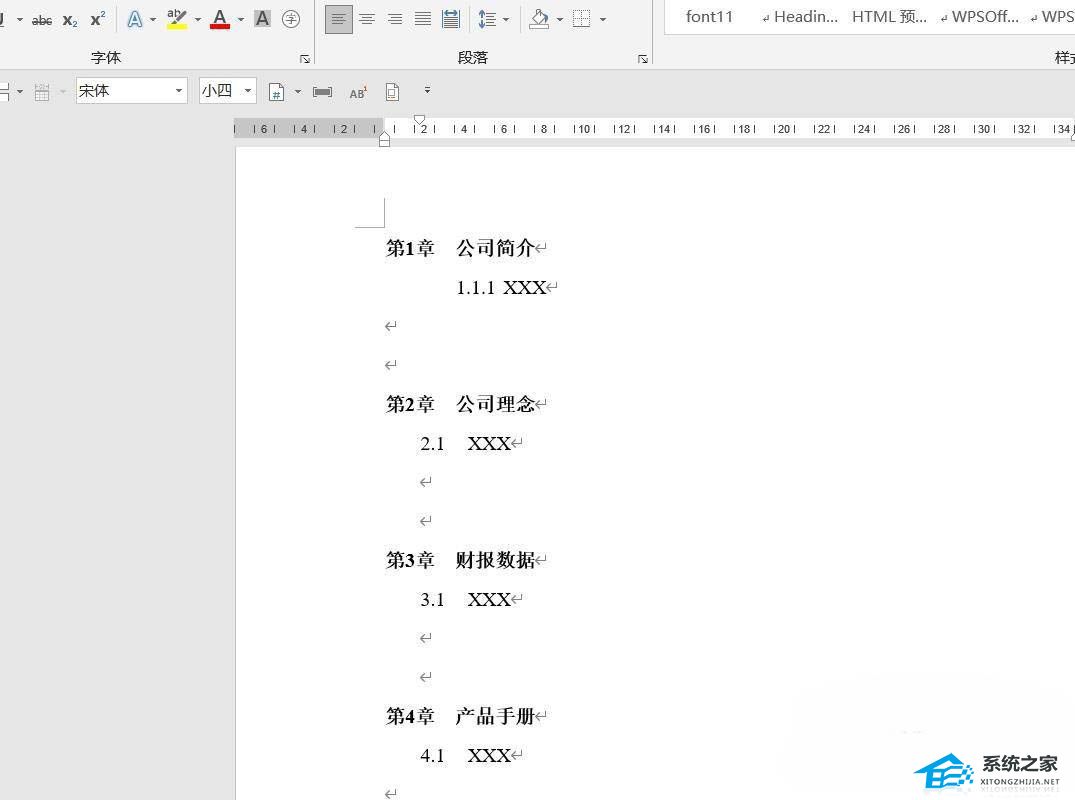This screenshot has width=1075, height=800.
Task: Apply text effects outline A icon
Action: point(135,19)
